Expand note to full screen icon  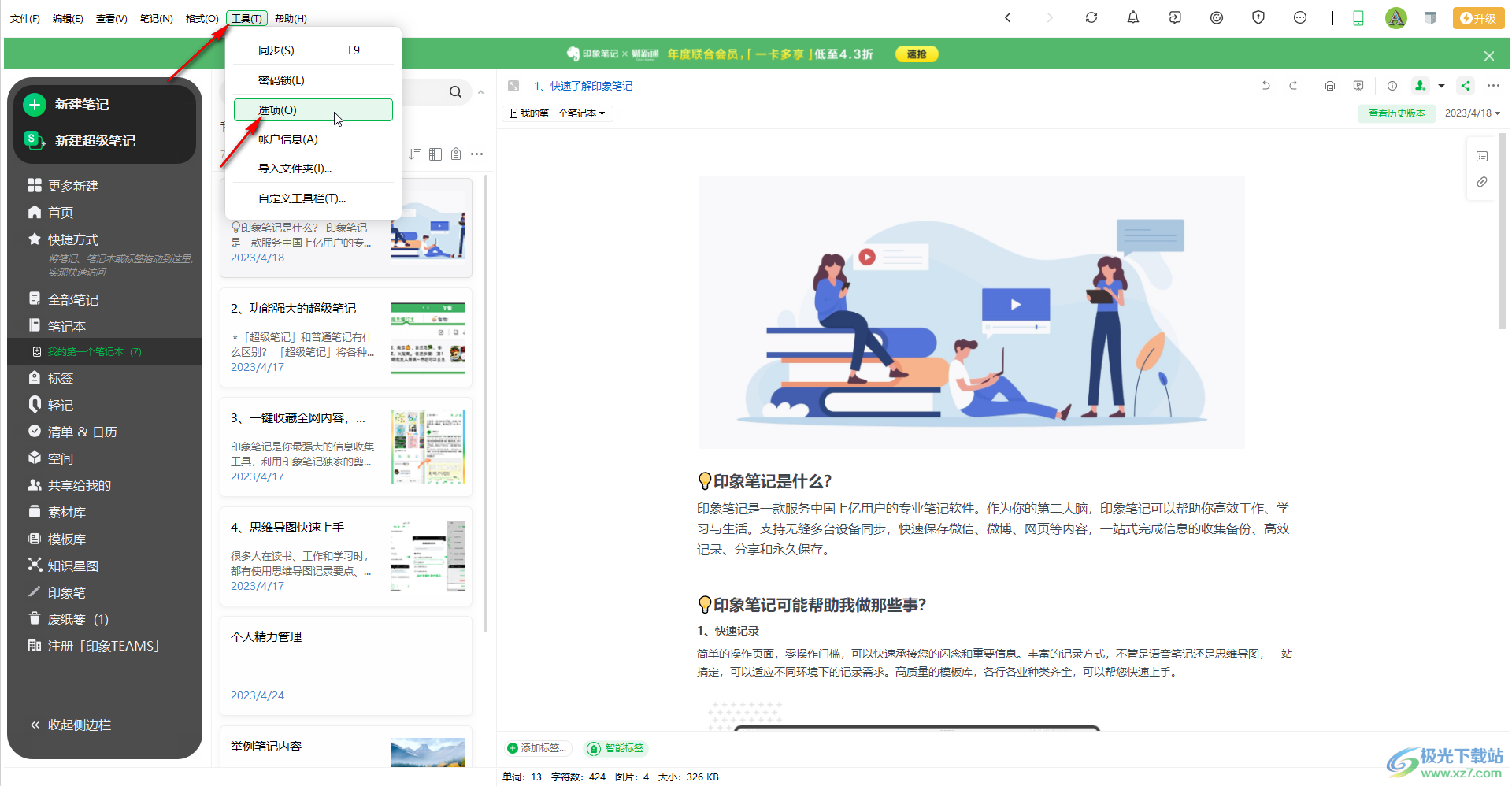point(513,86)
